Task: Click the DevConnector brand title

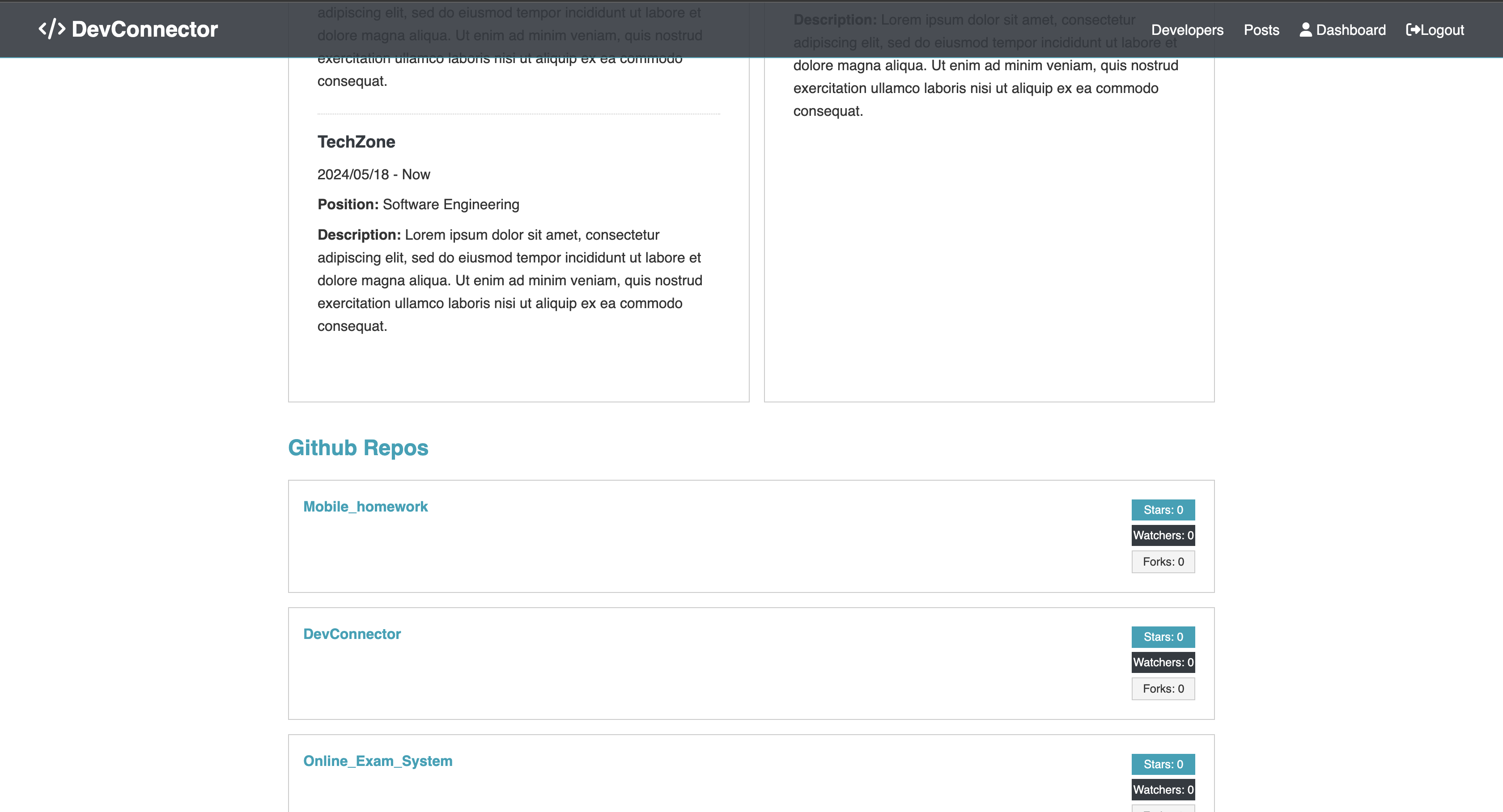Action: coord(144,29)
